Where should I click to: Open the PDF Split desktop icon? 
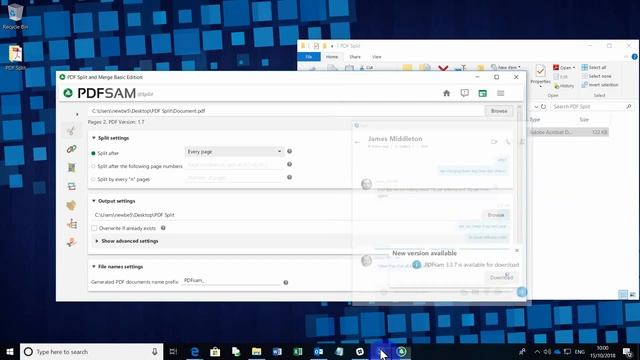pyautogui.click(x=15, y=57)
